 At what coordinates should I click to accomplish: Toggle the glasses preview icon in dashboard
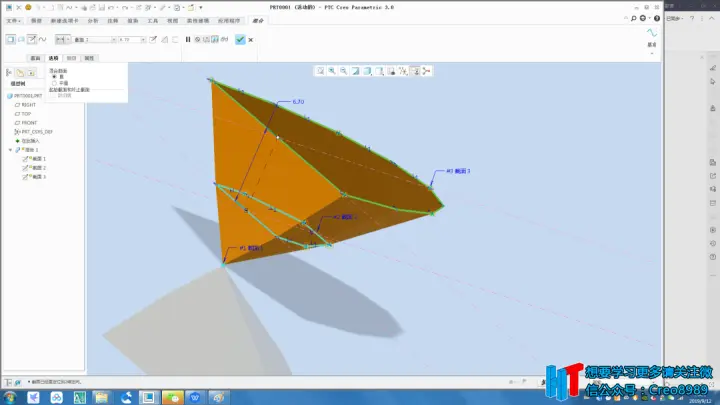[x=224, y=39]
